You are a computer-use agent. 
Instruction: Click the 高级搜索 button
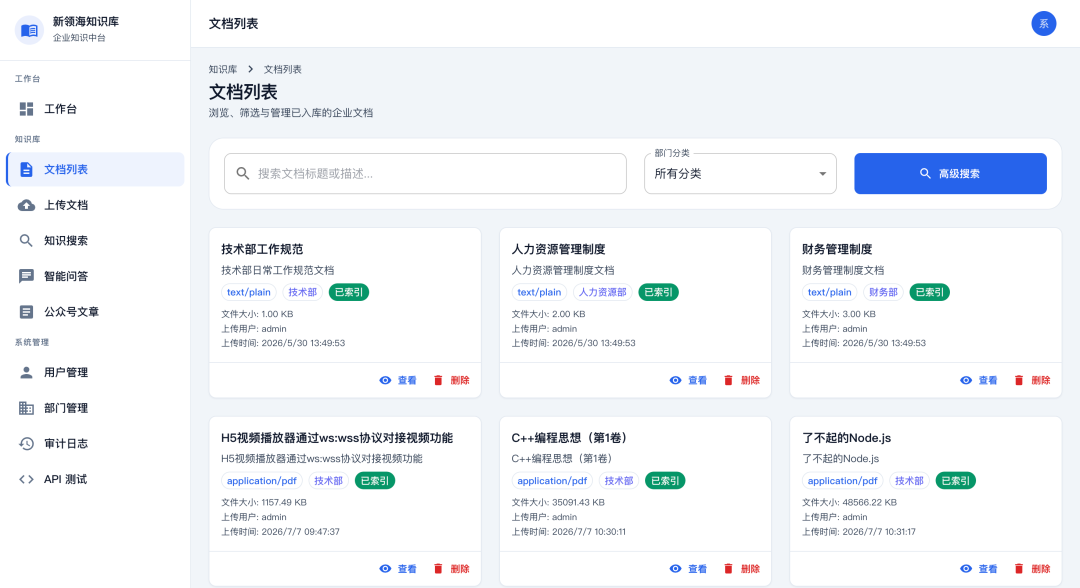[x=950, y=174]
